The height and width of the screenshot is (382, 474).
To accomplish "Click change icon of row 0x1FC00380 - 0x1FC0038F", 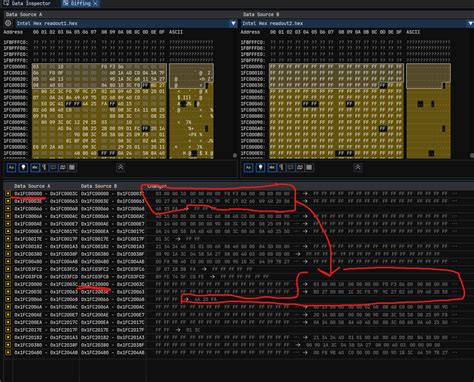I will [8, 254].
